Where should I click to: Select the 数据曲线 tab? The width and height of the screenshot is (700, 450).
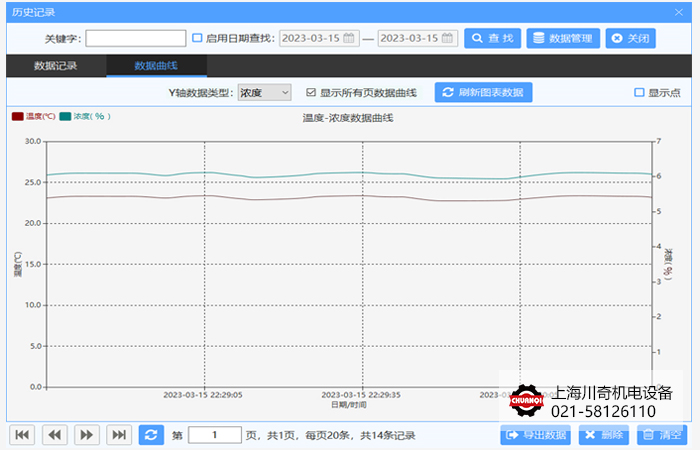[156, 66]
